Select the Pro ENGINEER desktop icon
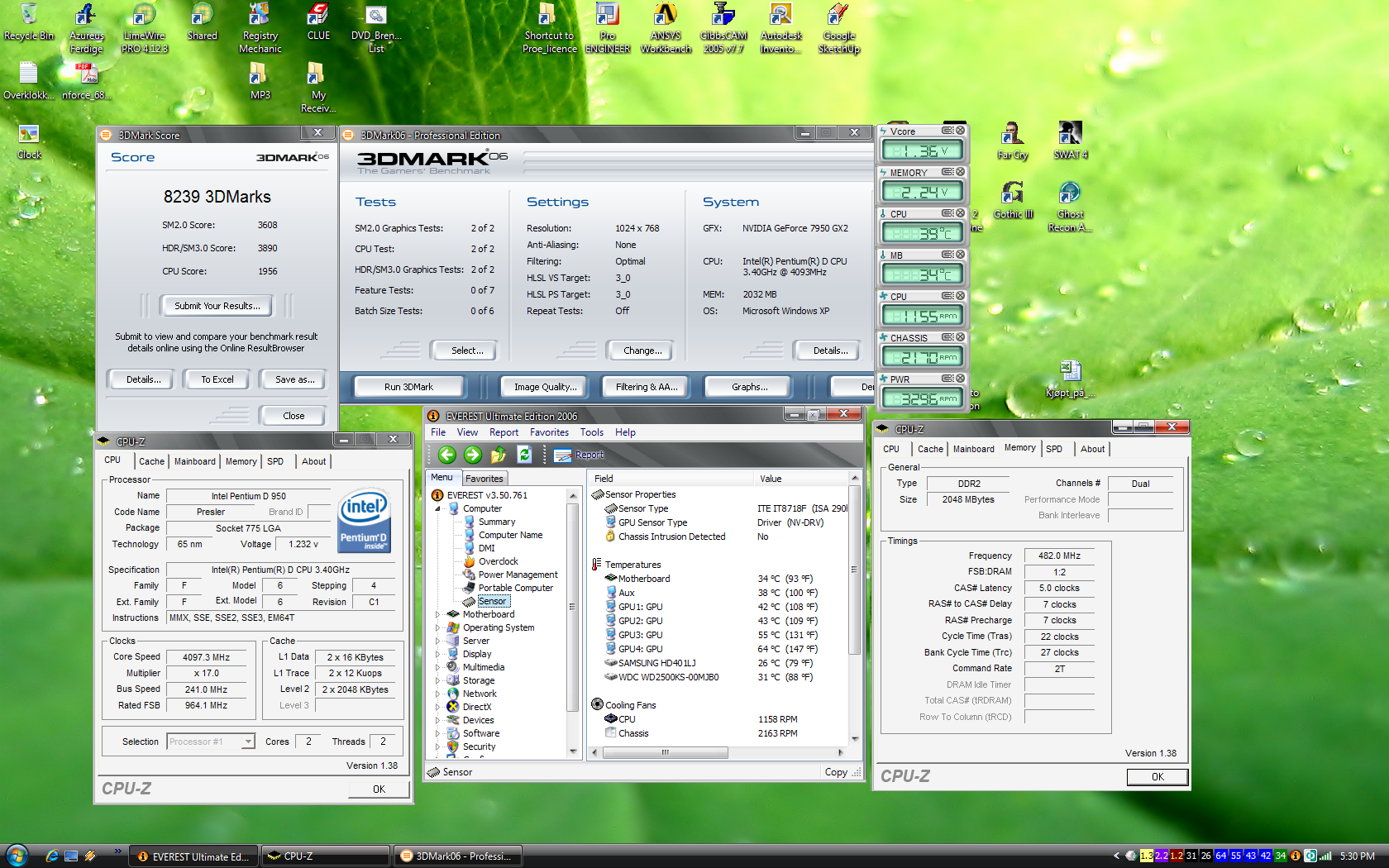 point(608,28)
